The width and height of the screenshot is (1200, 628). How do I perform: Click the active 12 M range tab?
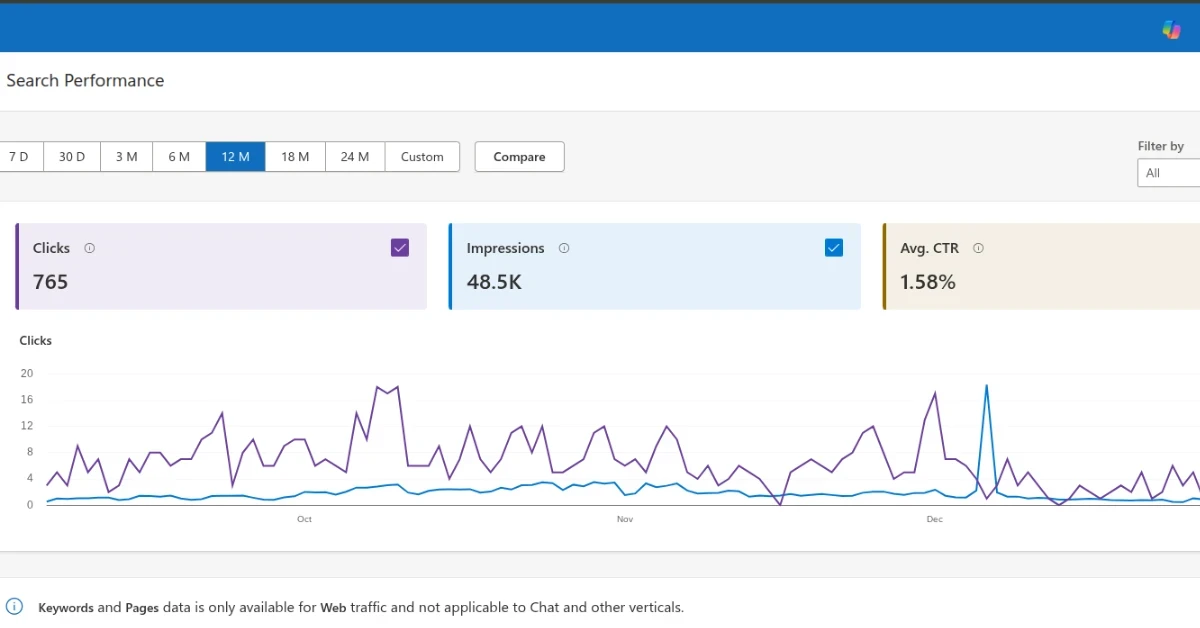[235, 157]
